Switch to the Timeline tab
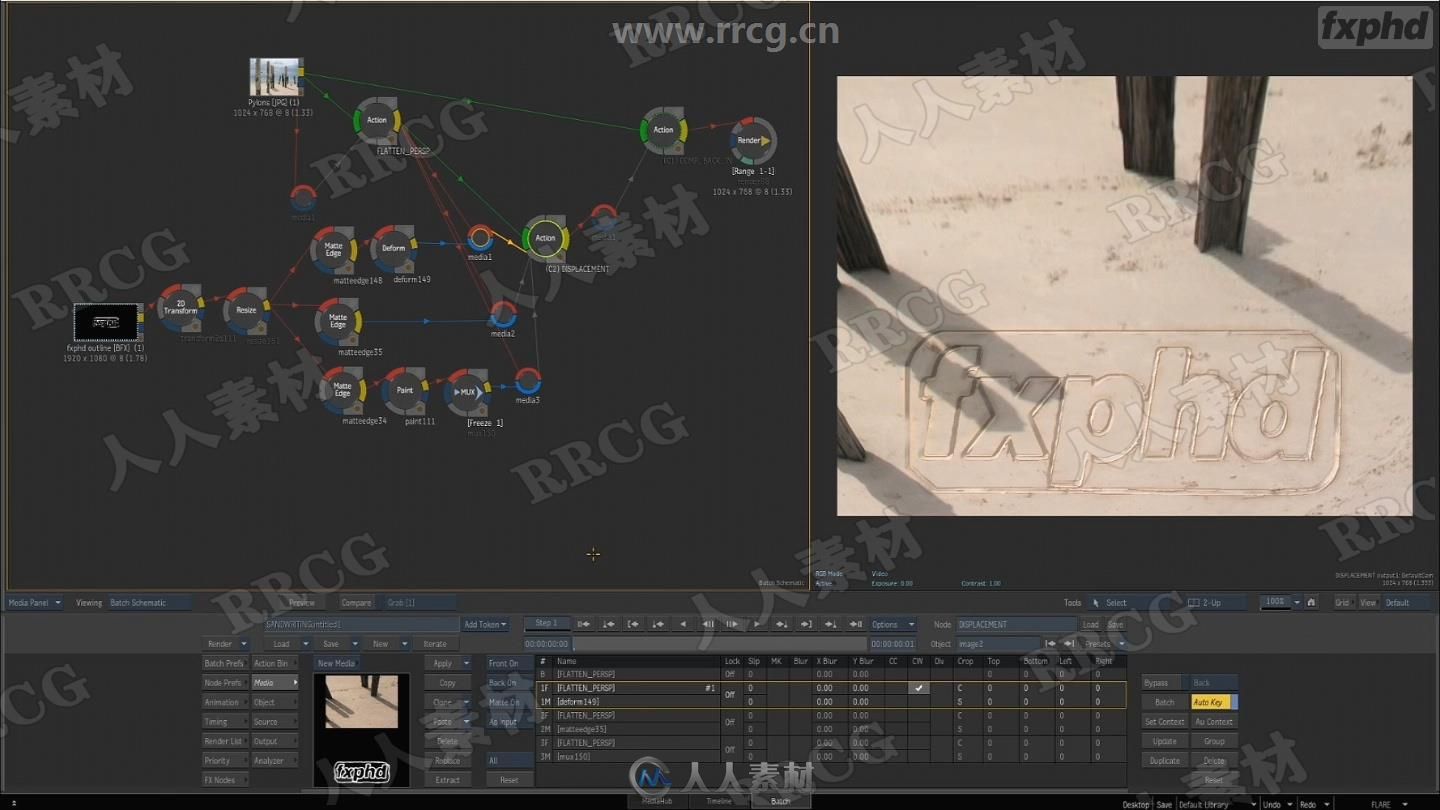The width and height of the screenshot is (1440, 810). click(719, 801)
